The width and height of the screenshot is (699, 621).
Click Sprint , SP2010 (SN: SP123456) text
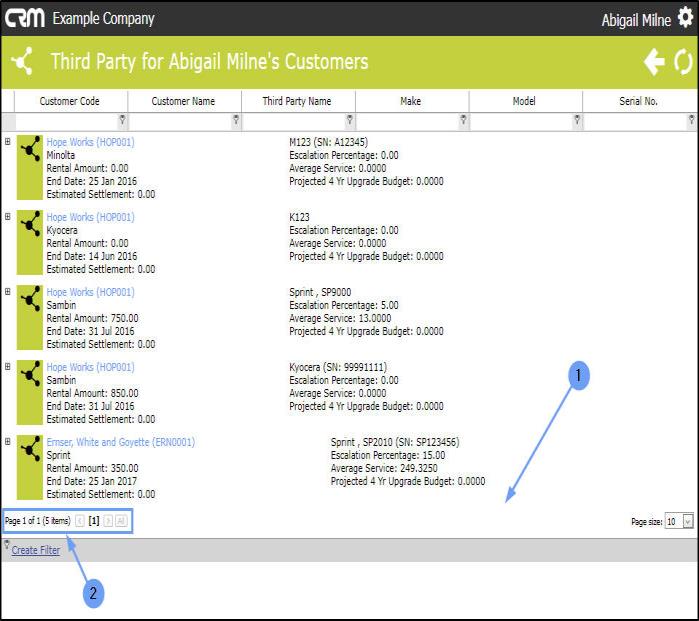point(395,442)
